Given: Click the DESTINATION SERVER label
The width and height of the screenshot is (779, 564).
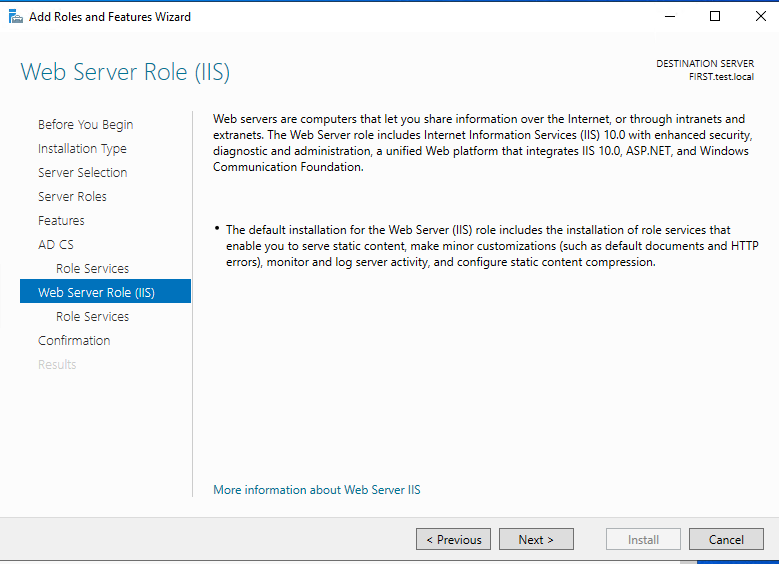Looking at the screenshot, I should tap(705, 64).
